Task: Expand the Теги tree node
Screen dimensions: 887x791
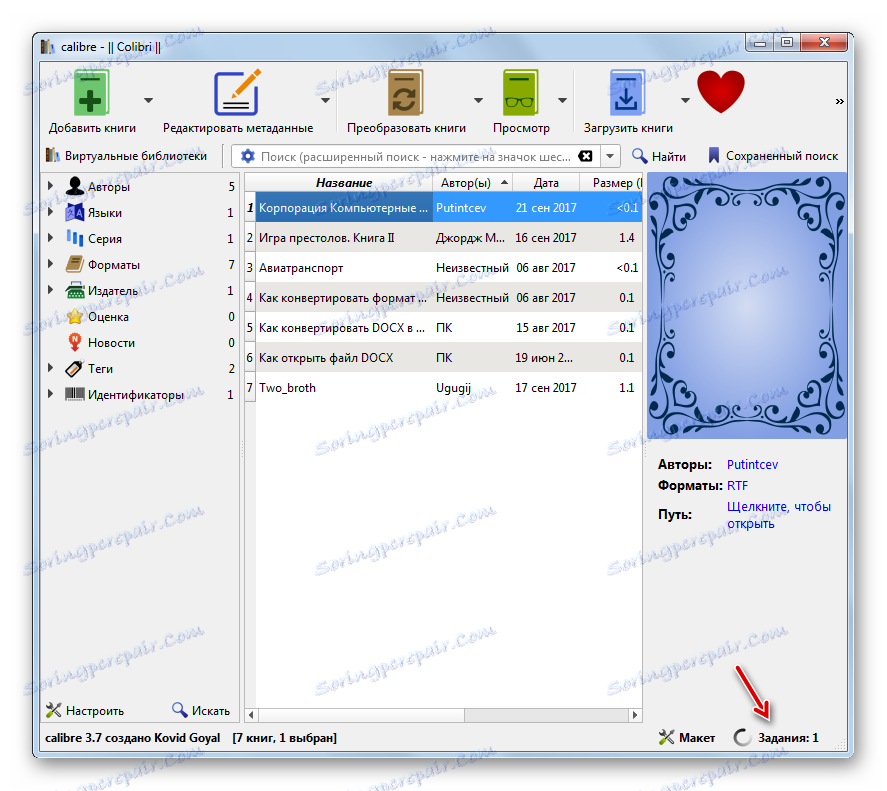Action: coord(50,368)
